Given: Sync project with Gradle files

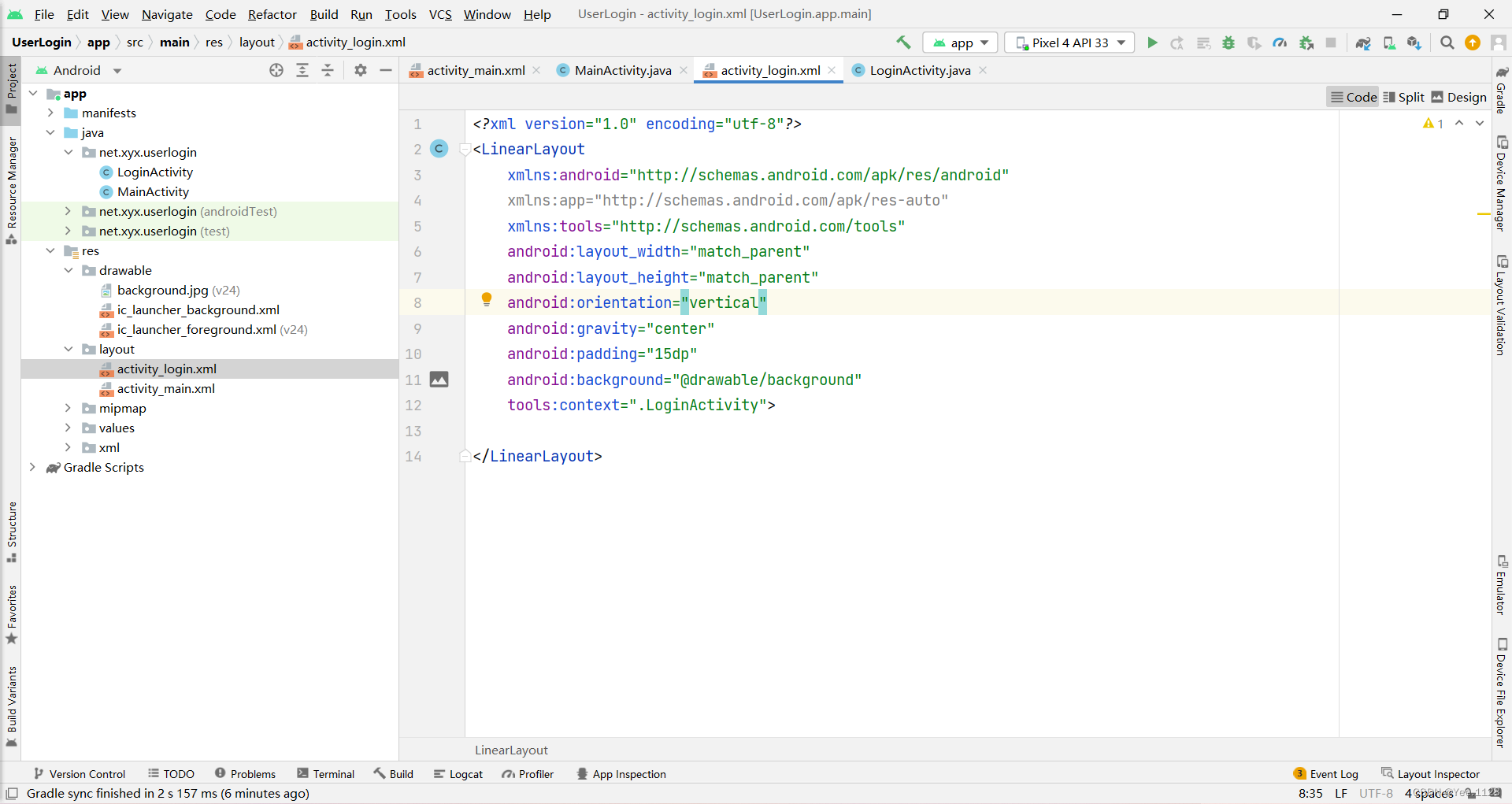Looking at the screenshot, I should [x=1363, y=43].
